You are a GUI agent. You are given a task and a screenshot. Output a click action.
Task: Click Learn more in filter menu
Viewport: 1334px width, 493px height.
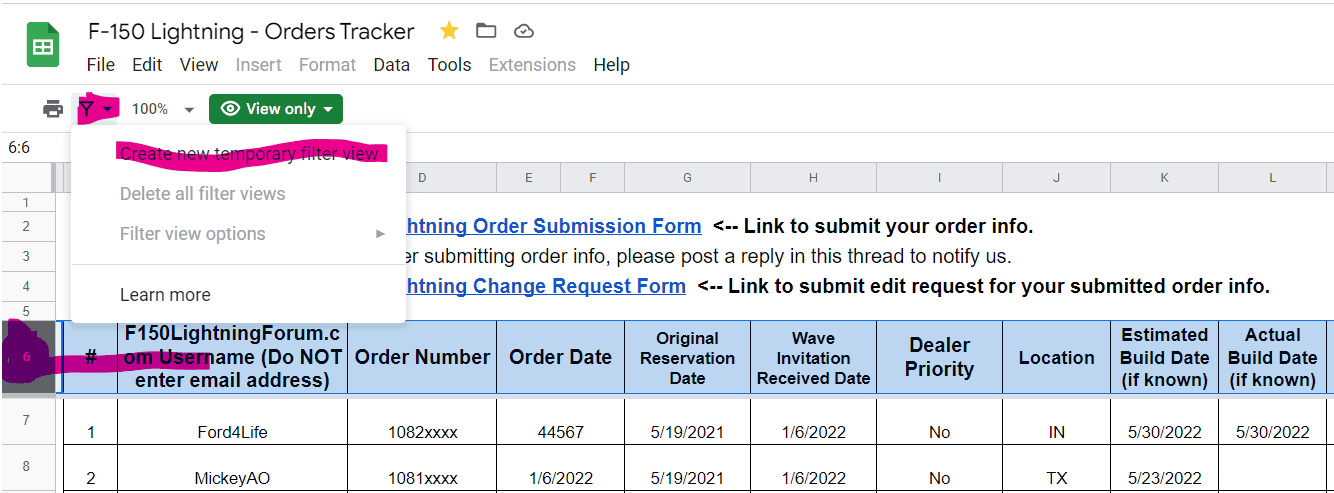coord(239,295)
